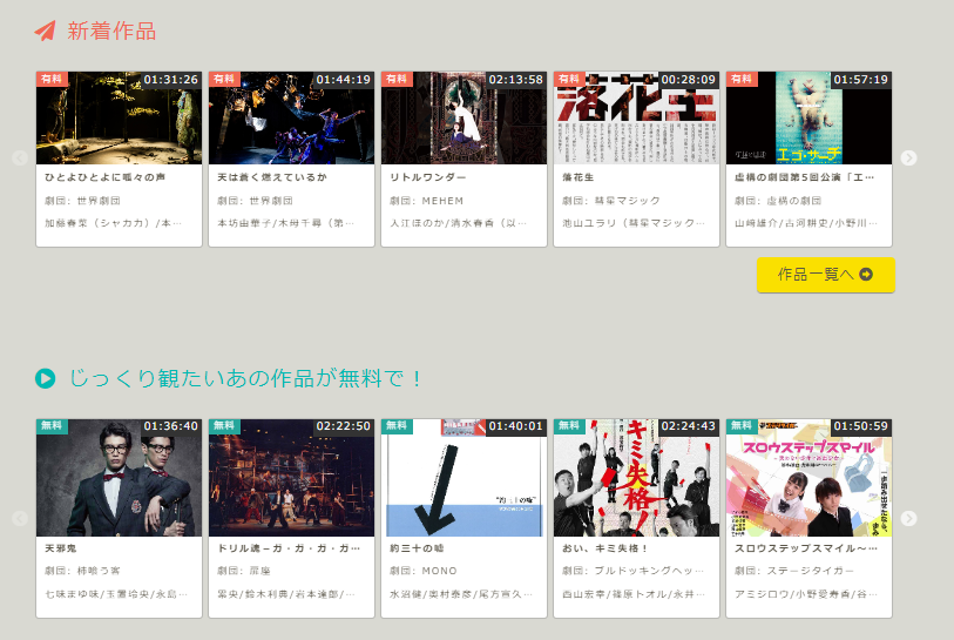The width and height of the screenshot is (954, 640).
Task: Click duration 01:40:01 on 約三十の嘘
Action: pyautogui.click(x=515, y=426)
